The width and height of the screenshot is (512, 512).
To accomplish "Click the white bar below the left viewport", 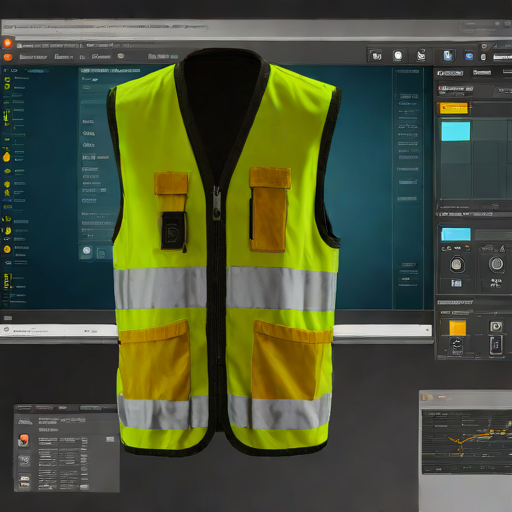I will coord(59,331).
